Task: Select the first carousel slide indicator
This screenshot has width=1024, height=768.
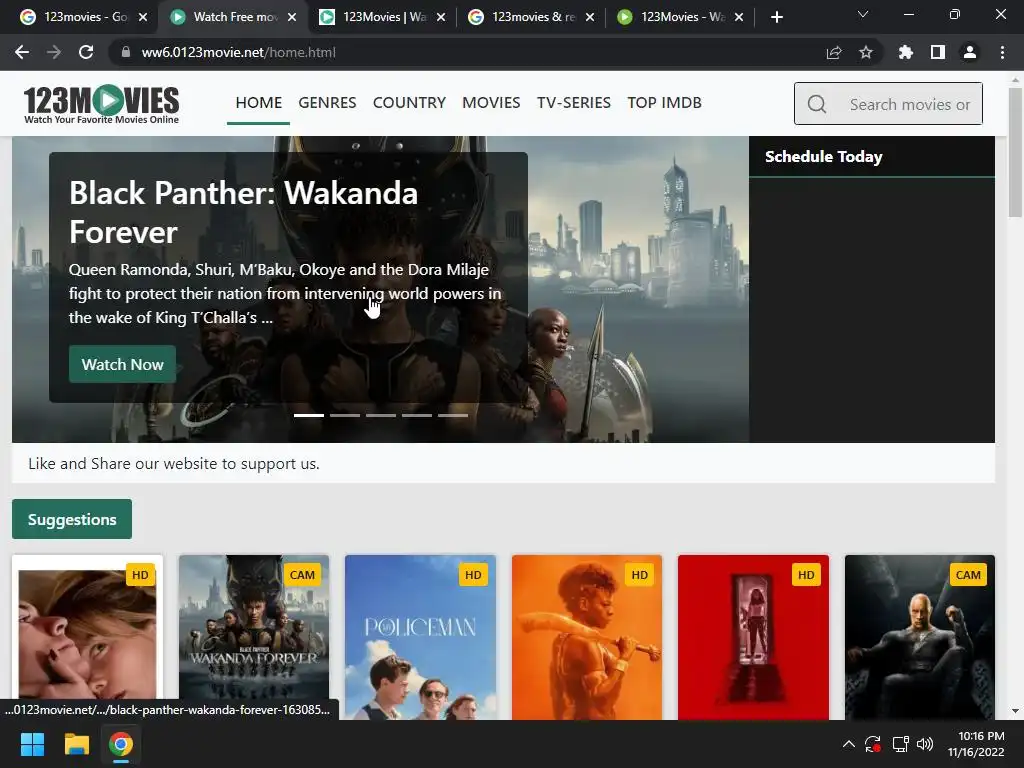Action: (x=309, y=415)
